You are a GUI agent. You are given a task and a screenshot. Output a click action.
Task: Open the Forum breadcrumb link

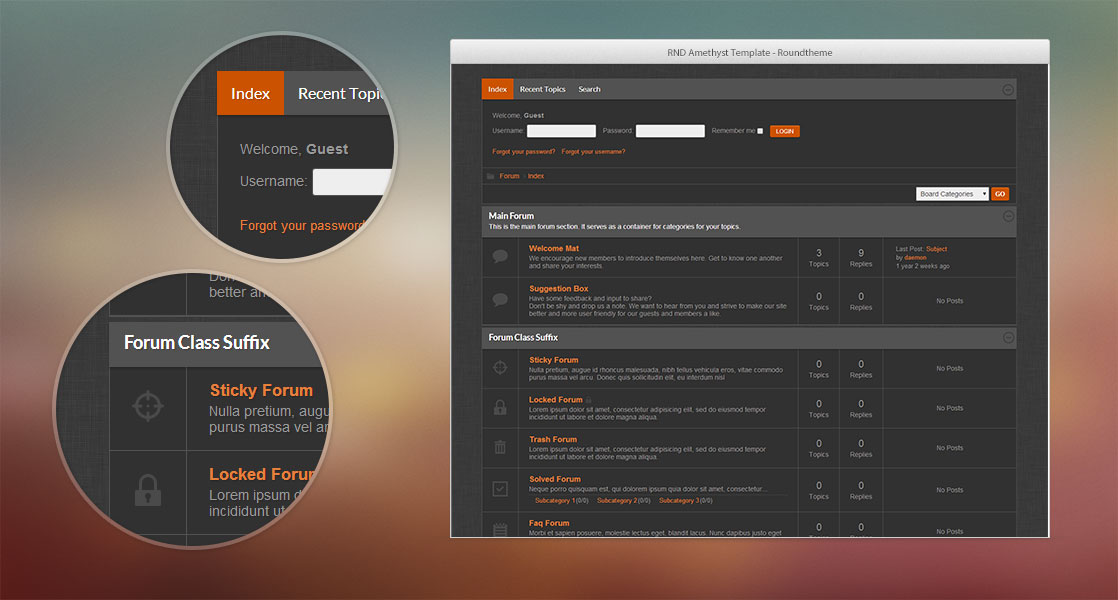point(509,176)
